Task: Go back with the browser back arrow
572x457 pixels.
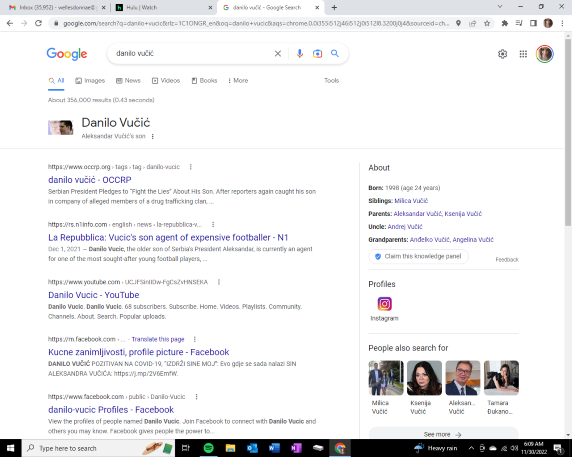Action: [10, 23]
